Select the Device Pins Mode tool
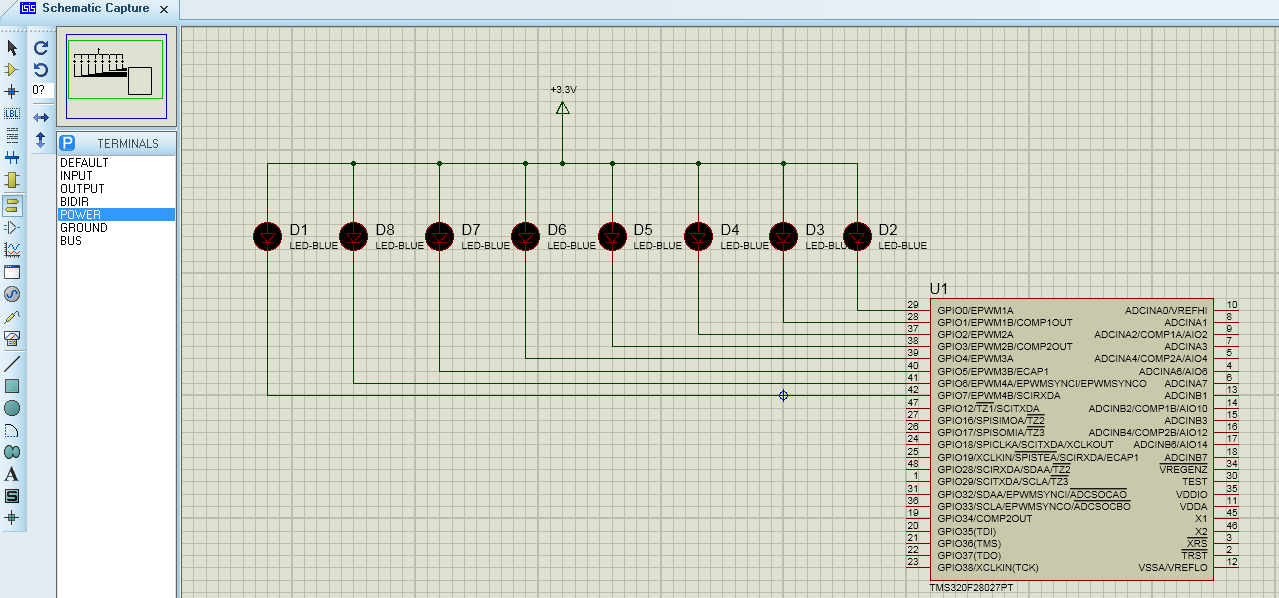 pos(12,228)
